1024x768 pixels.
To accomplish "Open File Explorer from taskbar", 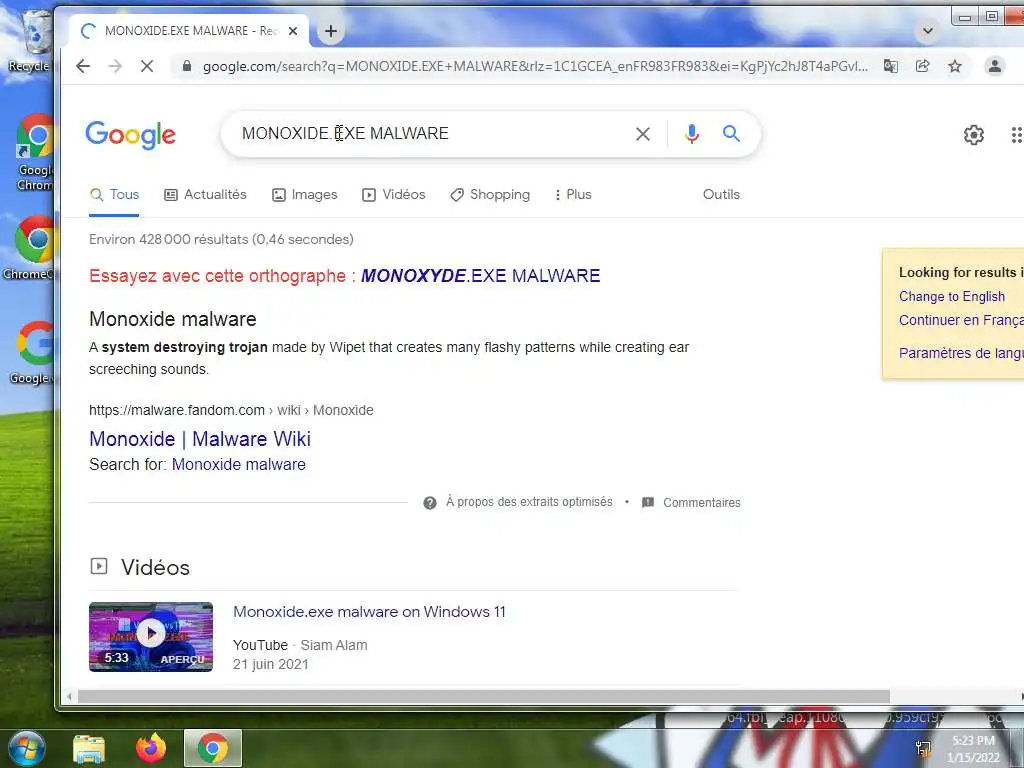I will (x=89, y=748).
